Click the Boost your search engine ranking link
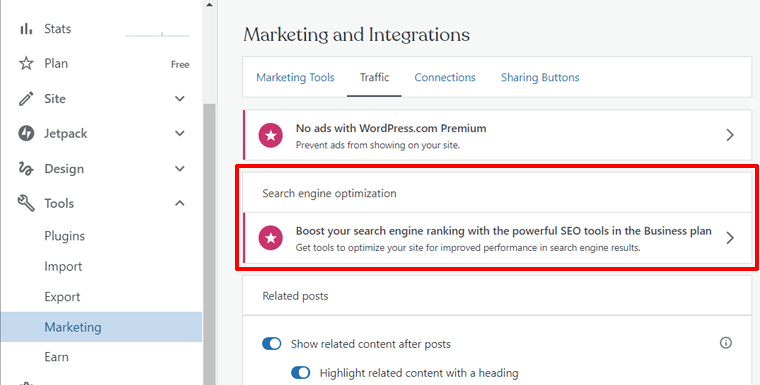Viewport: 760px width, 385px height. click(504, 231)
